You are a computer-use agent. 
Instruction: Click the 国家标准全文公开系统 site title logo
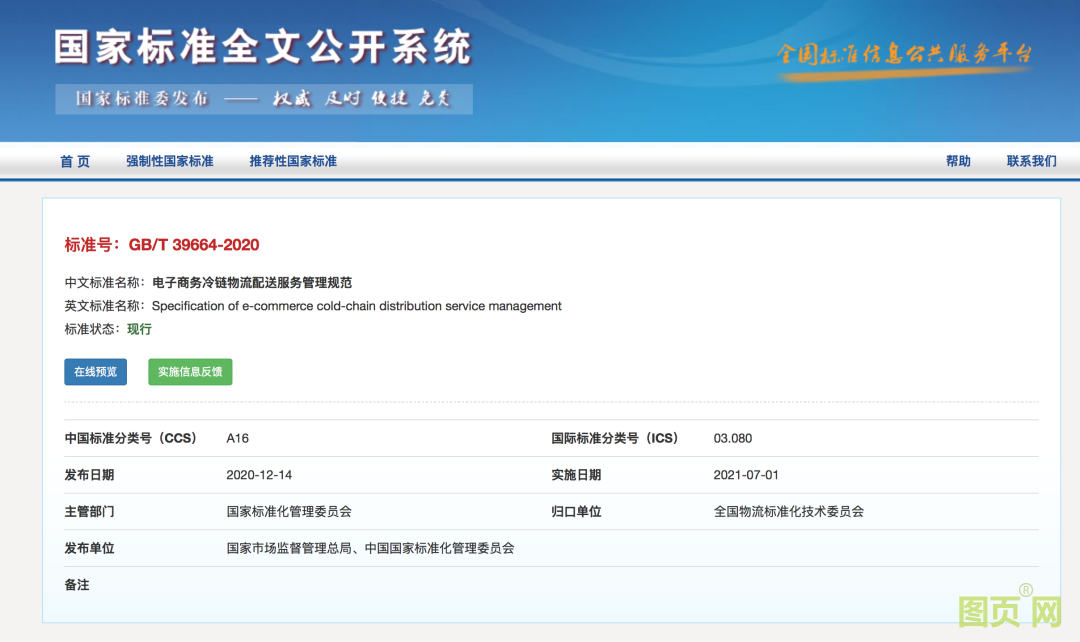(262, 48)
